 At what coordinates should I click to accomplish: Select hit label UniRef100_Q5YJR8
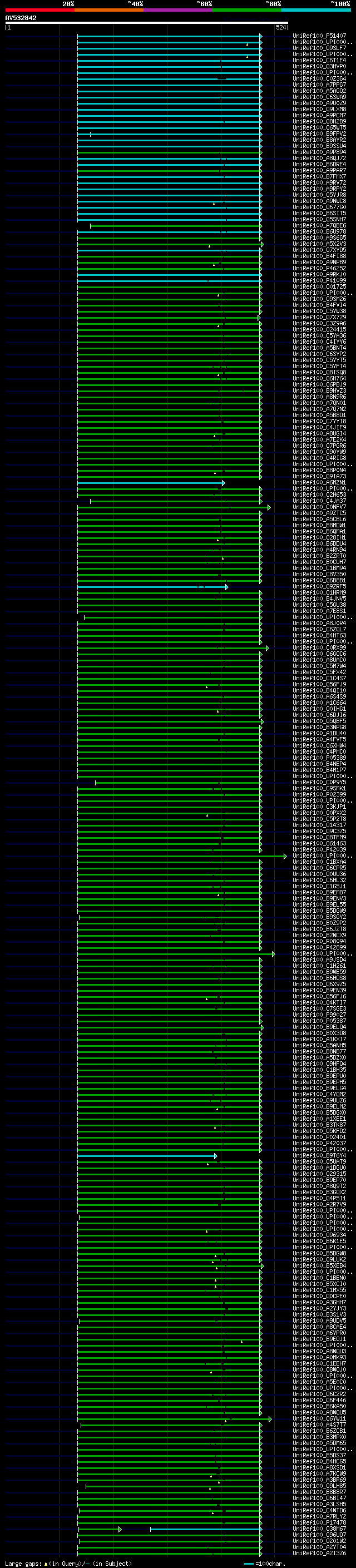click(x=319, y=195)
